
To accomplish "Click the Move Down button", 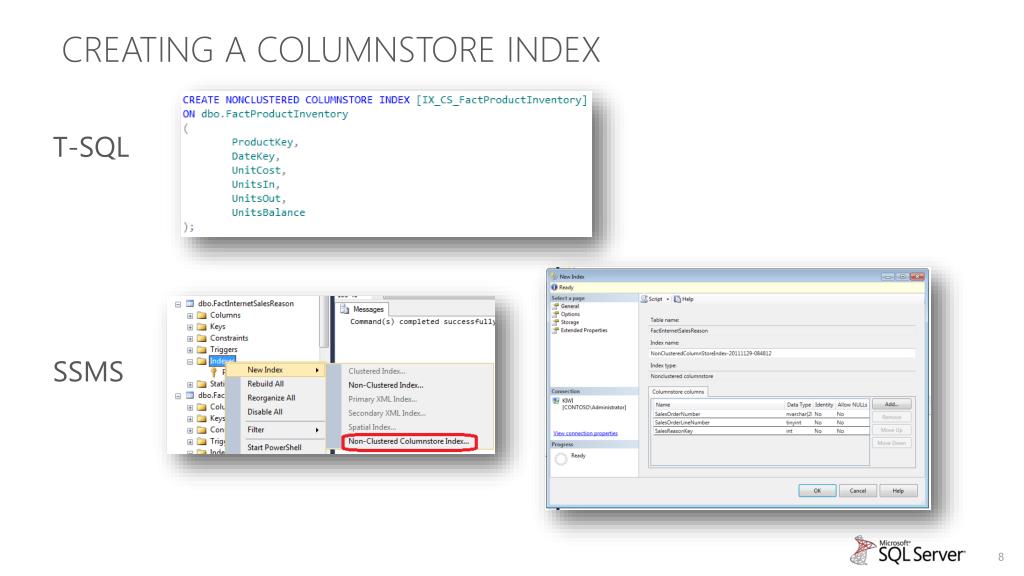I will coord(891,443).
